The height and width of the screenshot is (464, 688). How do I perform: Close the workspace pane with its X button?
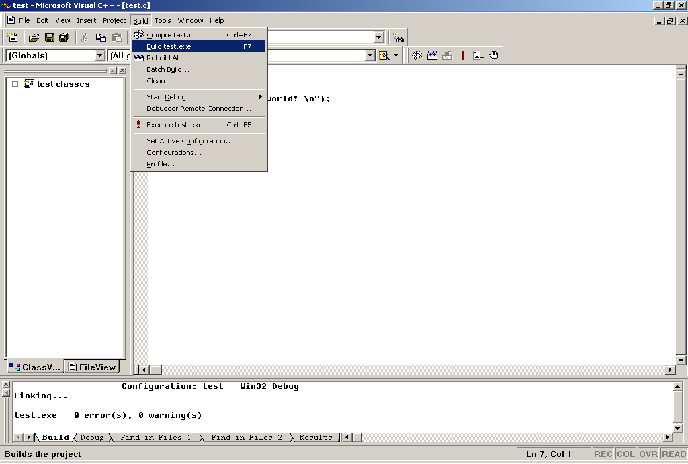coord(122,71)
